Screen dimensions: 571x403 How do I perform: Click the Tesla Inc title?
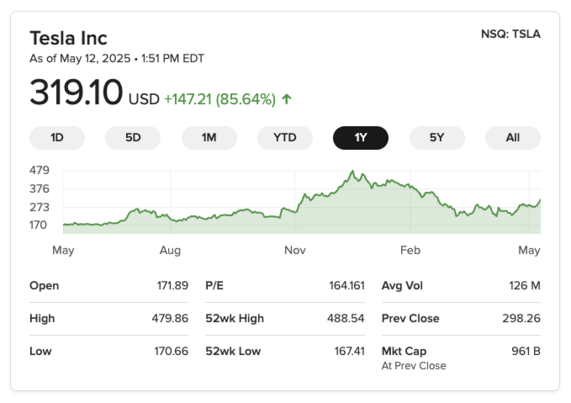pyautogui.click(x=68, y=38)
